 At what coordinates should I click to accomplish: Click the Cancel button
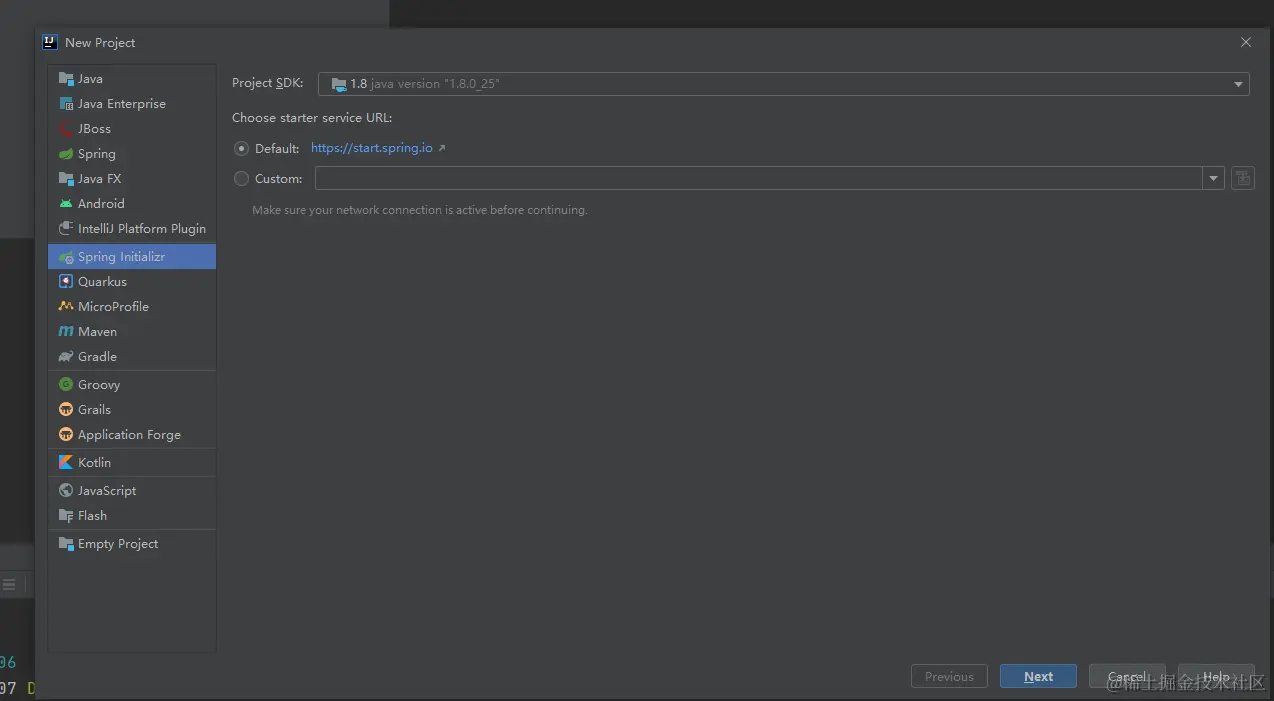pyautogui.click(x=1127, y=677)
